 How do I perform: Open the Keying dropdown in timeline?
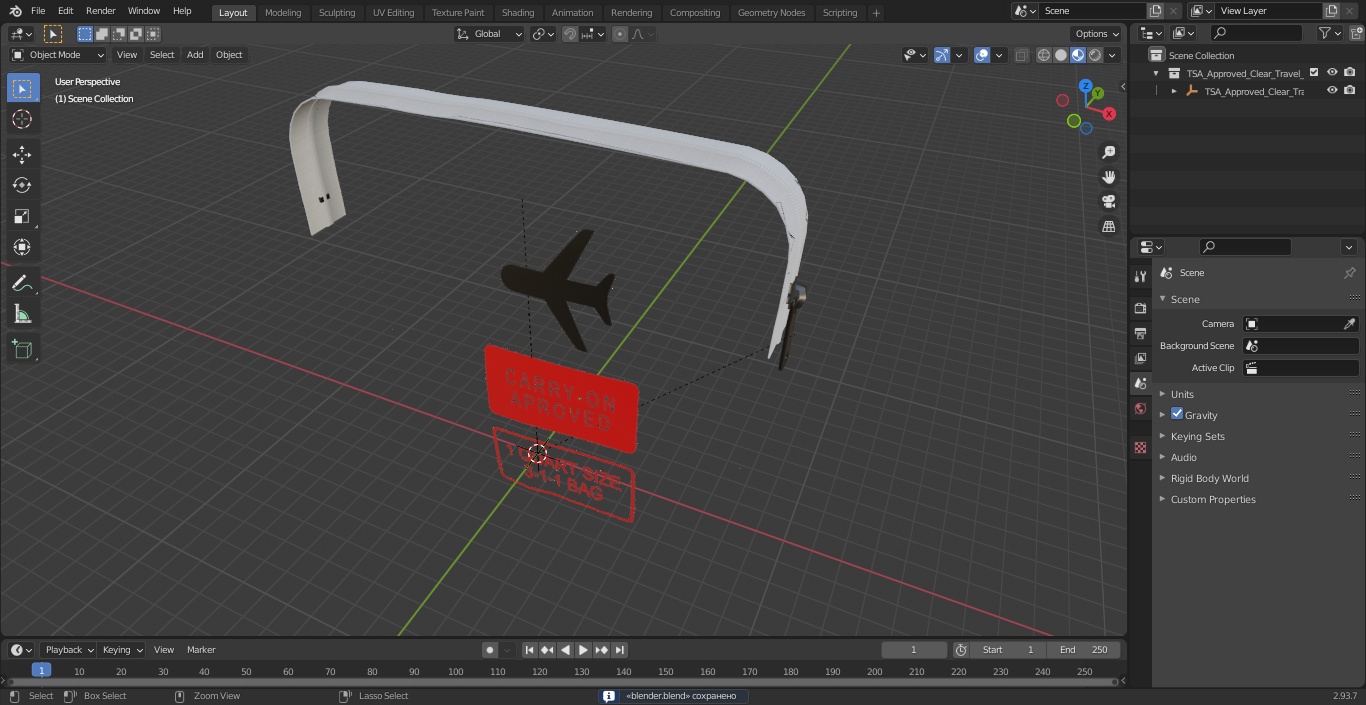[122, 650]
